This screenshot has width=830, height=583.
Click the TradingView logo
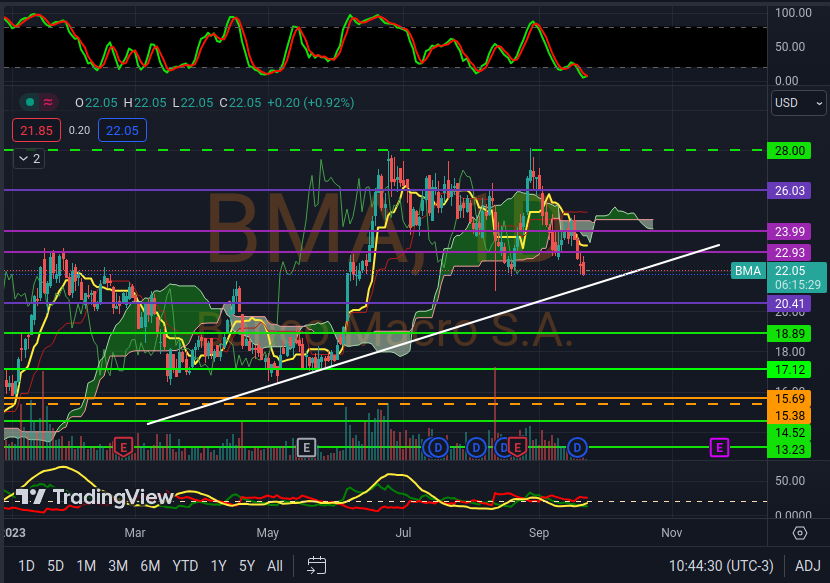coord(94,497)
